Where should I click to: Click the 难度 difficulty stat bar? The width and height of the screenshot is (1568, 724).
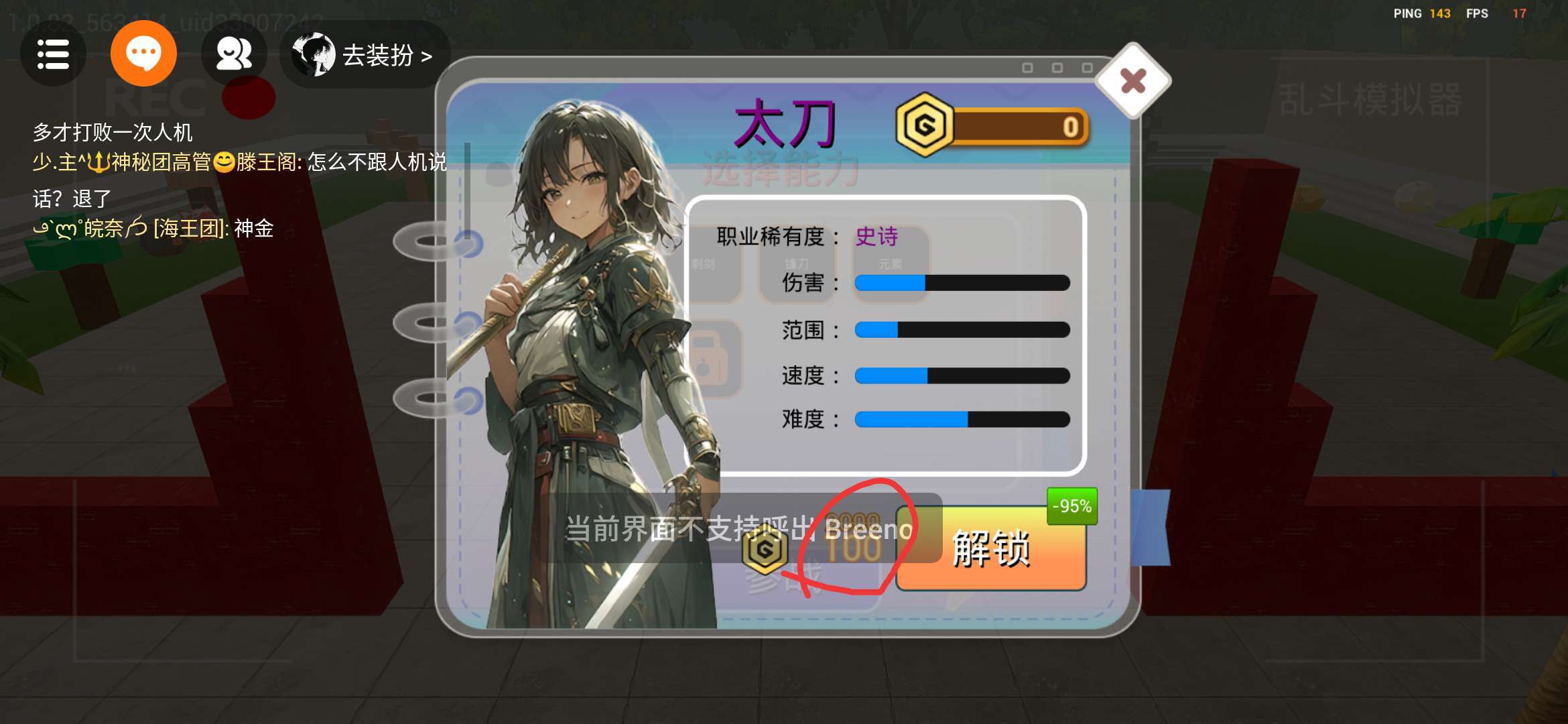pyautogui.click(x=962, y=420)
